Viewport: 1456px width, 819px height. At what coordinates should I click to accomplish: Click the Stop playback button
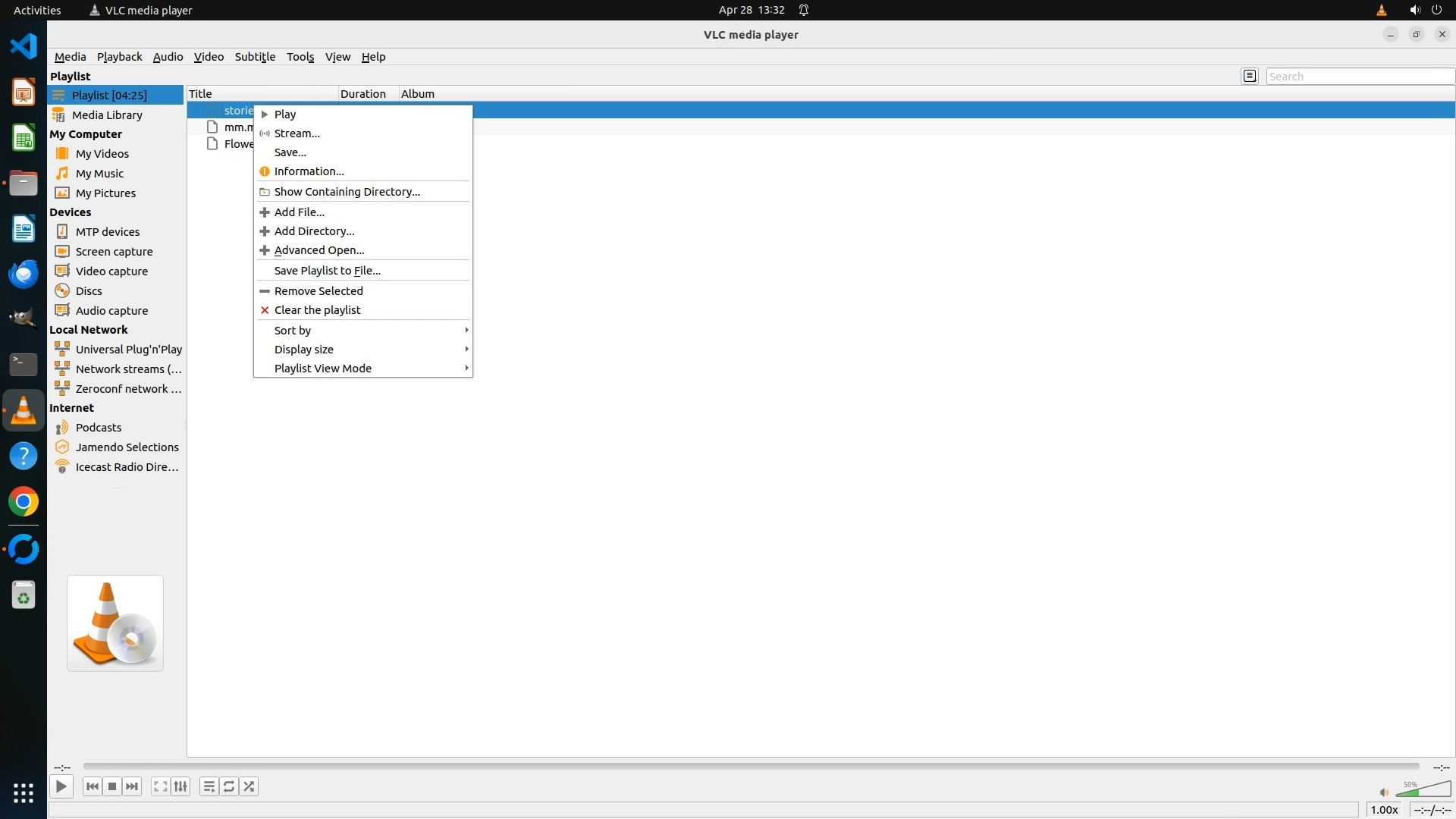click(x=112, y=786)
